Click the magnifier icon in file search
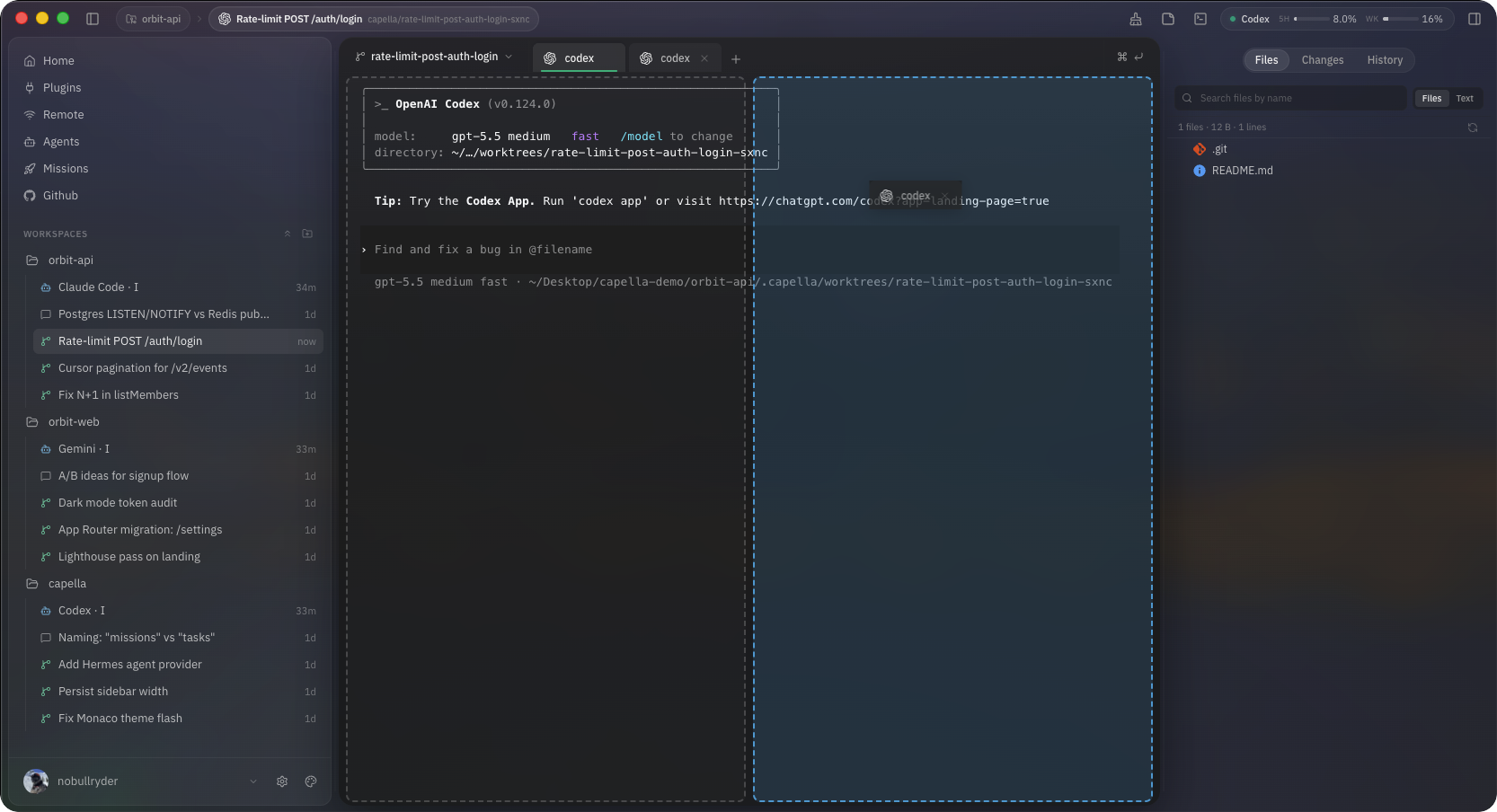 (1188, 99)
